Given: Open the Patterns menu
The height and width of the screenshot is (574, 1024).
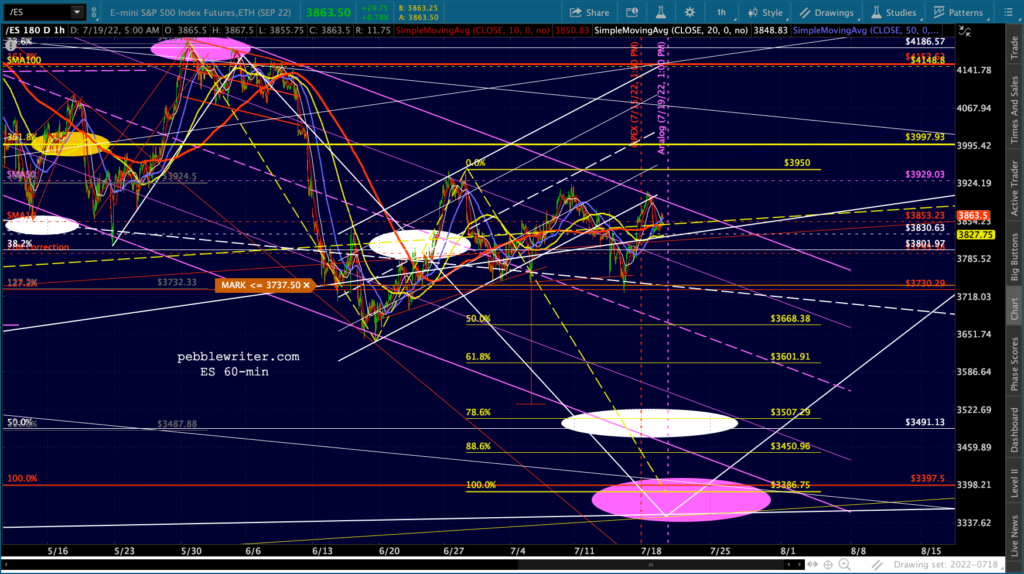Looking at the screenshot, I should click(x=959, y=12).
